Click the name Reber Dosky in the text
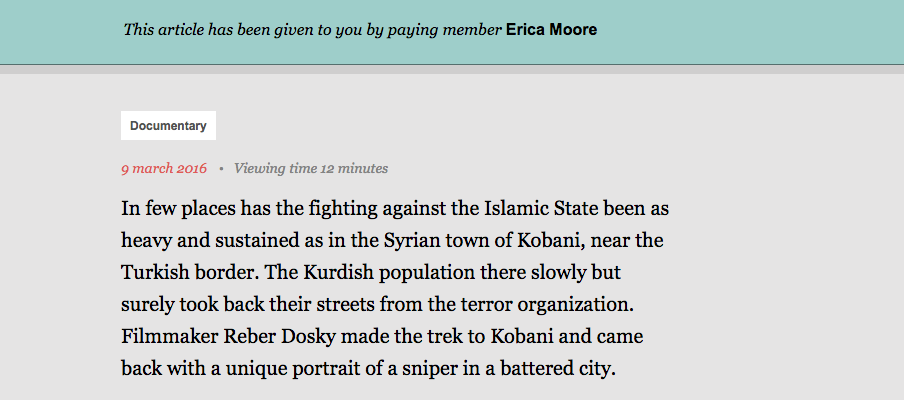Viewport: 904px width, 400px height. click(x=269, y=336)
